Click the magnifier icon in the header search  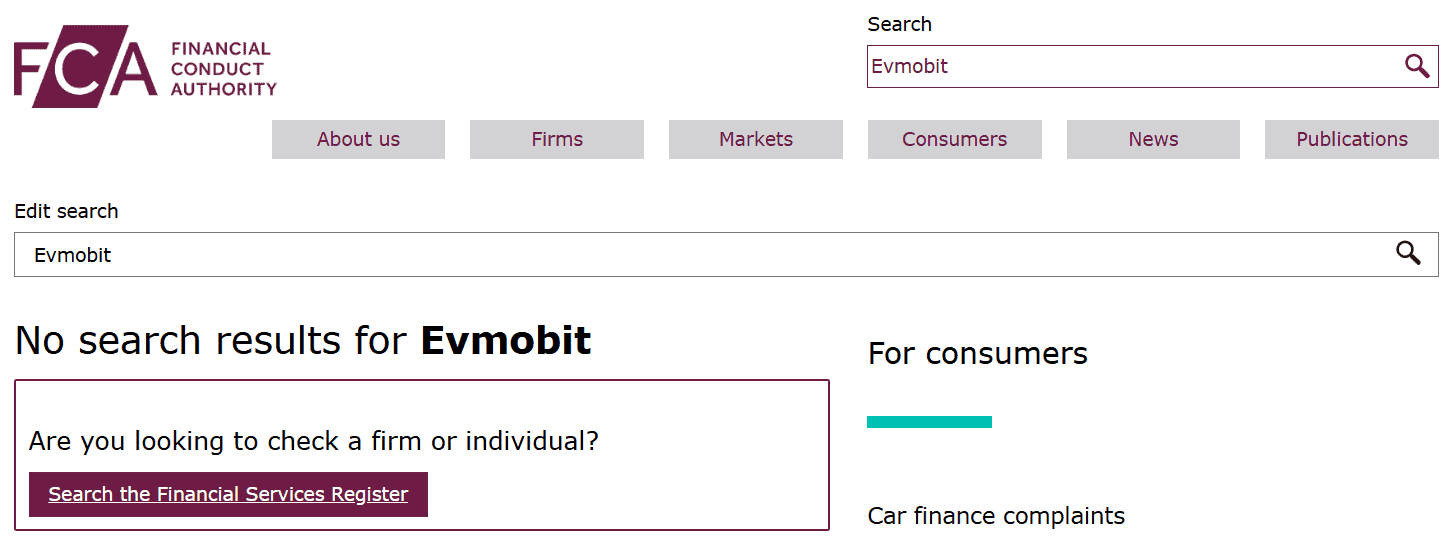pyautogui.click(x=1416, y=66)
